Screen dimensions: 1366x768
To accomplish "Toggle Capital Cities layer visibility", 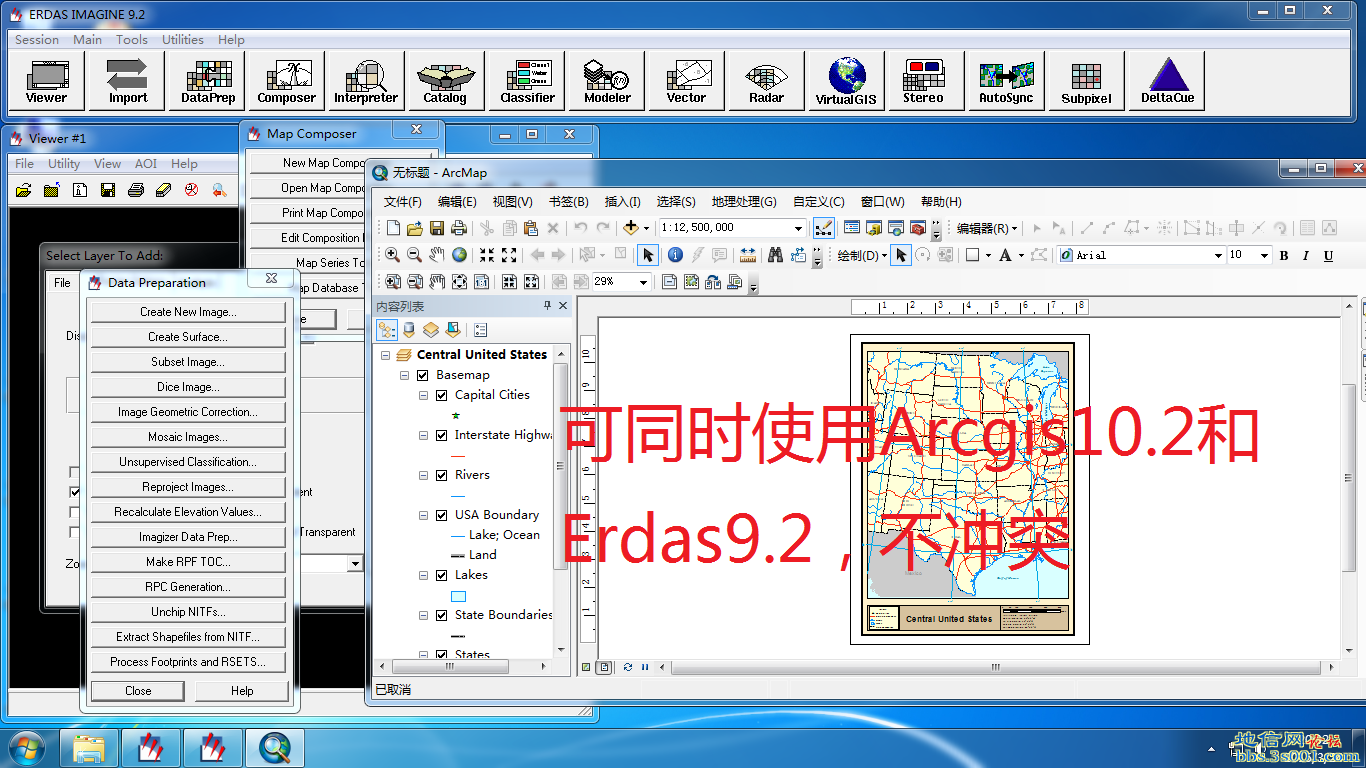I will 442,395.
